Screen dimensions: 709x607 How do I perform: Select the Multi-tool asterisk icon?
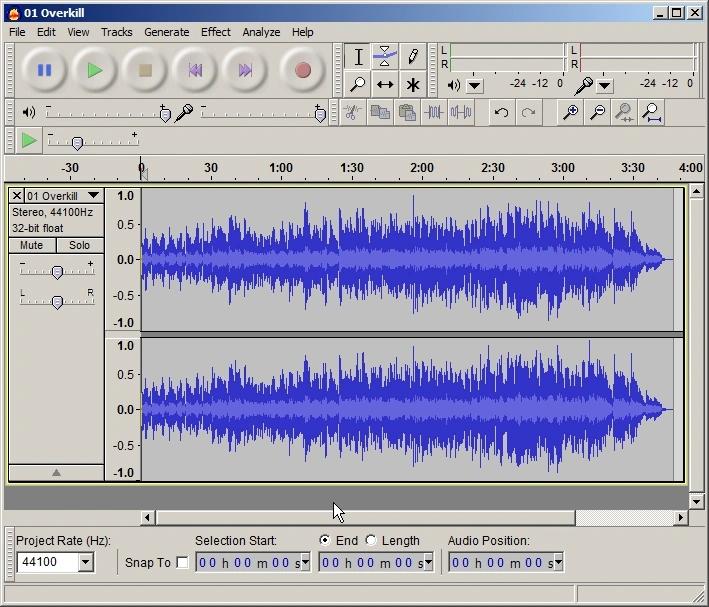412,85
